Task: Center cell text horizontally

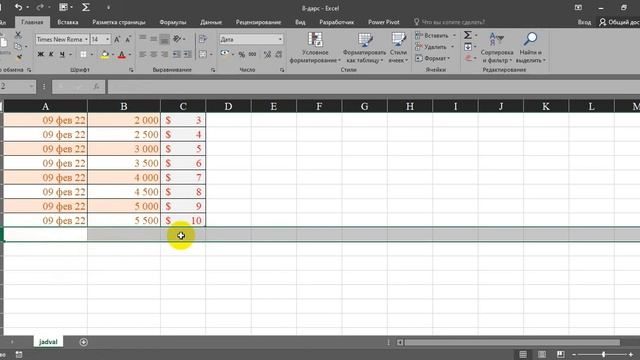Action: 153,54
